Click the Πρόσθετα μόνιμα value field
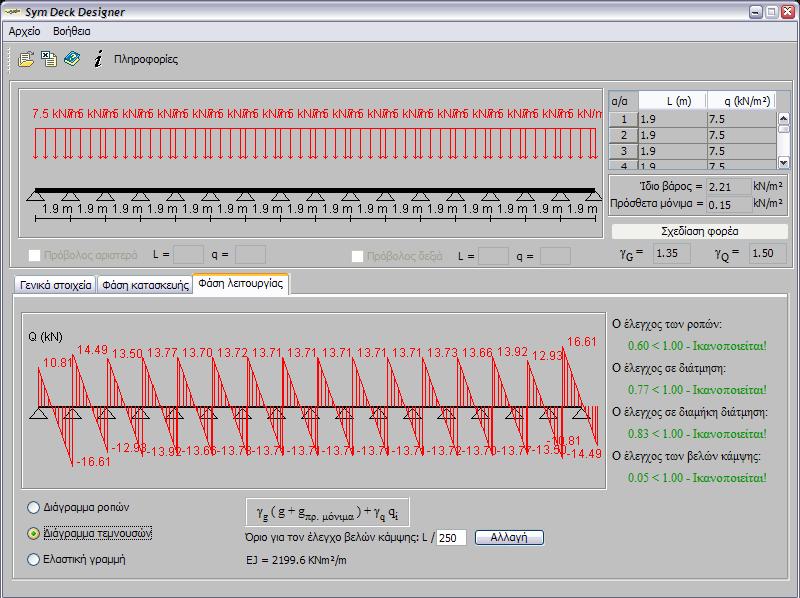Viewport: 800px width, 598px height. pos(729,205)
